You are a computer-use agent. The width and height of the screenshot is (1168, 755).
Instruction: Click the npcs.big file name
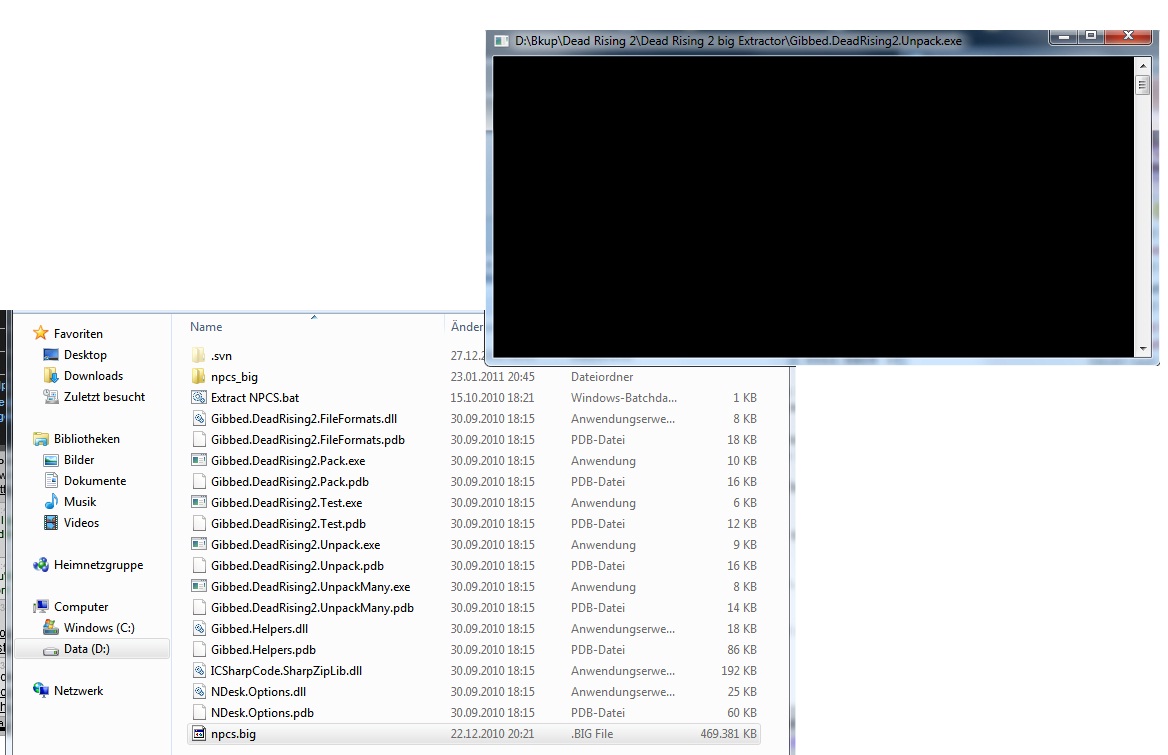click(233, 734)
